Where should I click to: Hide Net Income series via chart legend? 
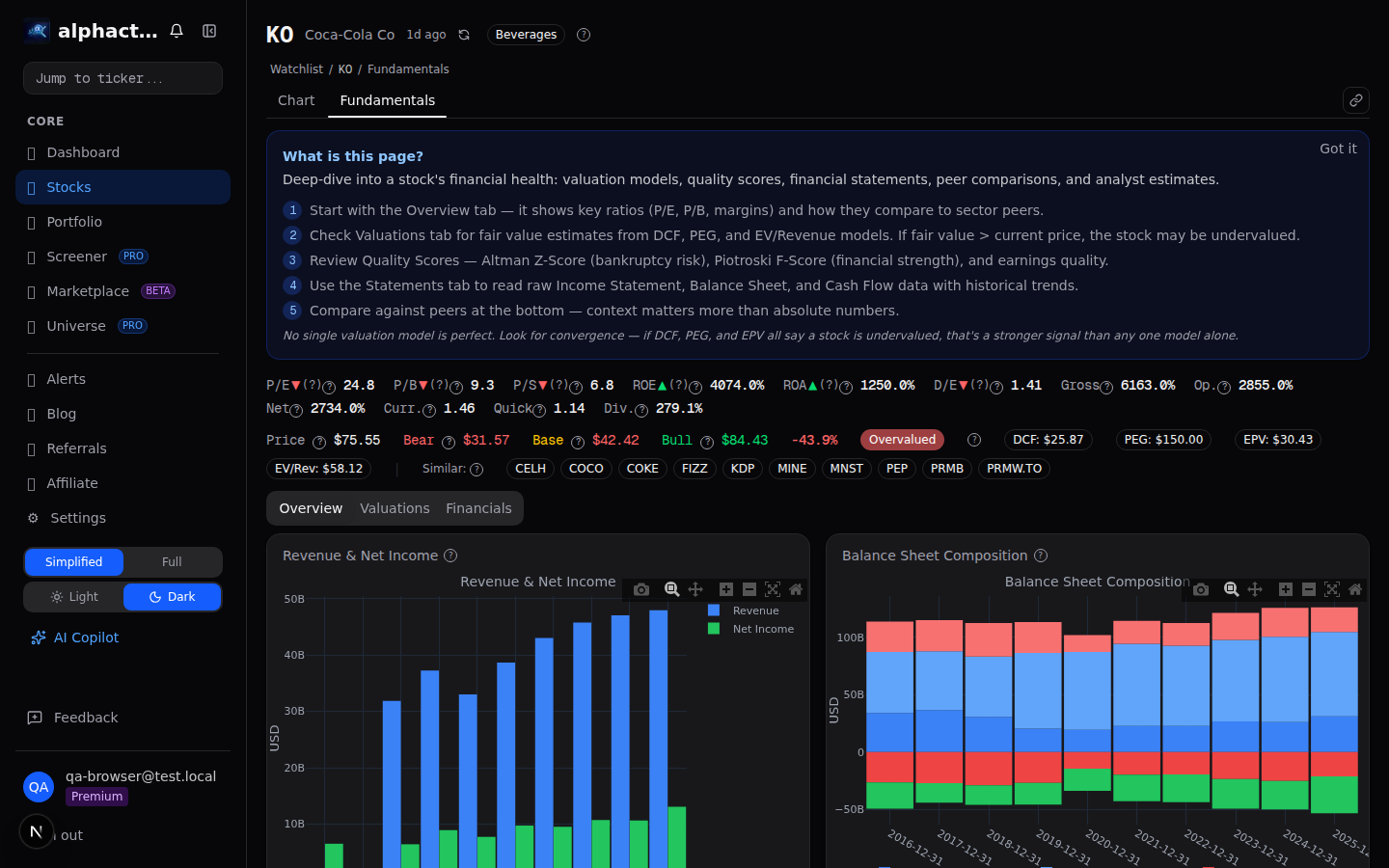click(x=764, y=629)
